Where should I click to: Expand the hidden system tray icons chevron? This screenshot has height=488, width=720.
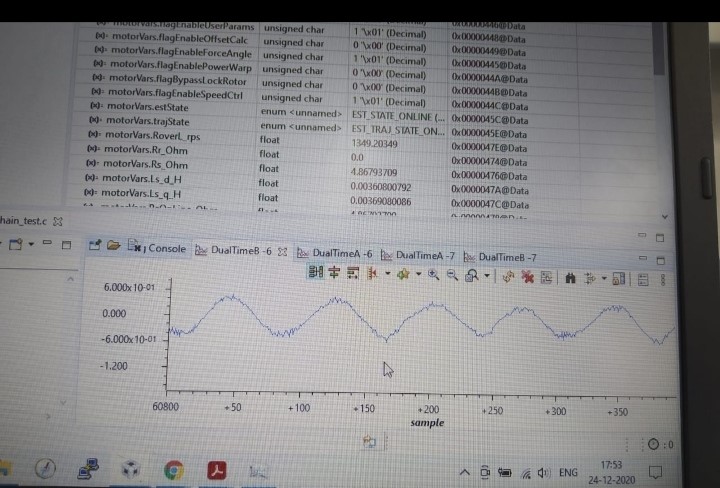465,472
